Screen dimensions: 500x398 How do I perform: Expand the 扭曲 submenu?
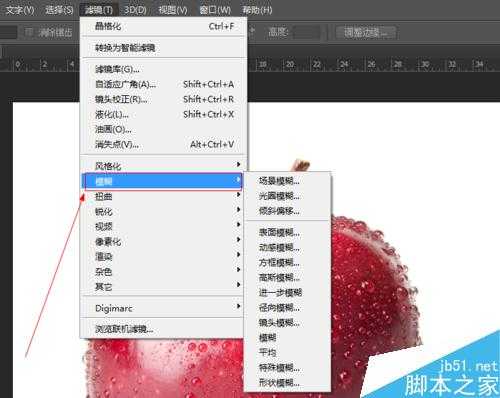(163, 196)
